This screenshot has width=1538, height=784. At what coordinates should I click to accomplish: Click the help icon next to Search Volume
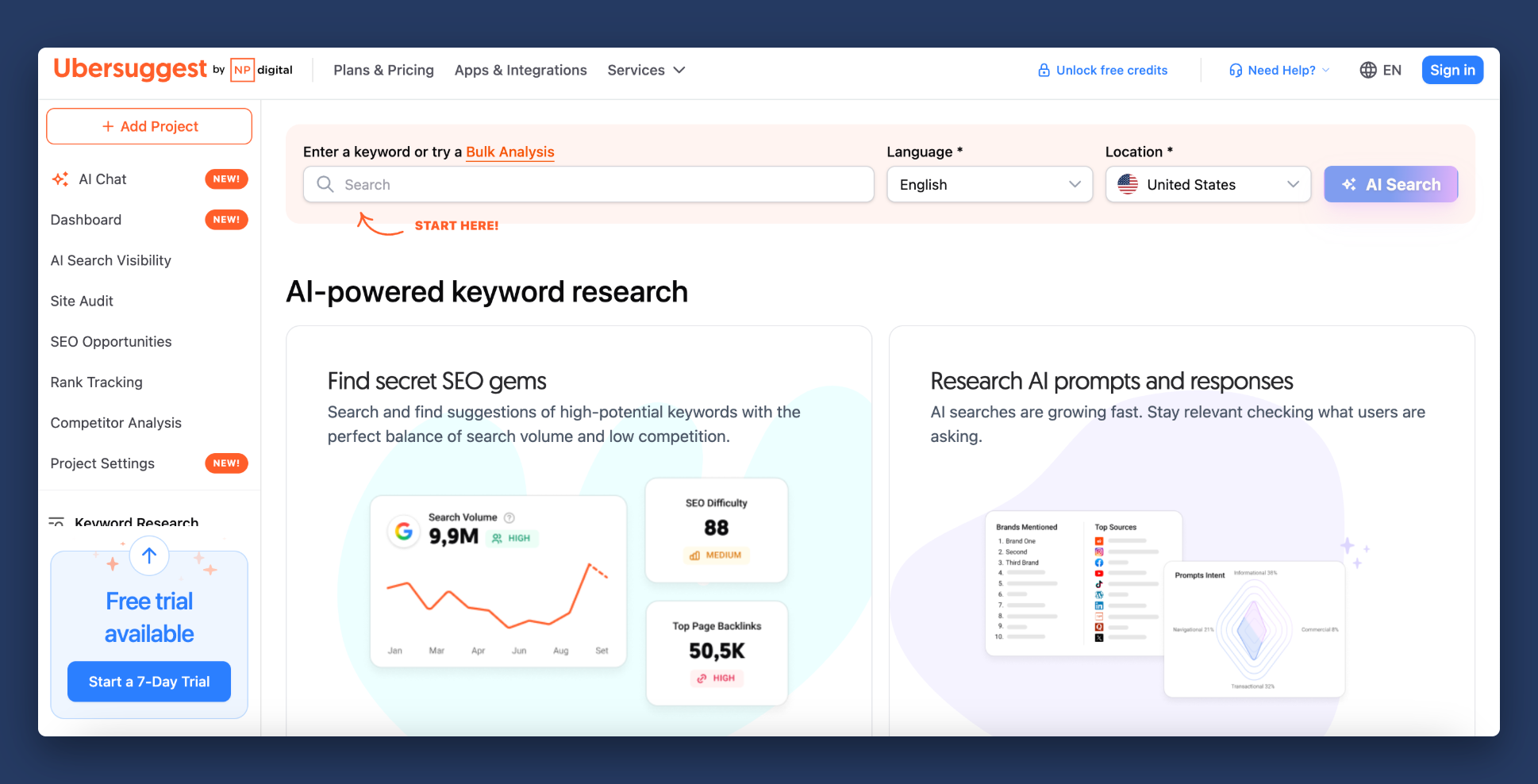coord(509,517)
